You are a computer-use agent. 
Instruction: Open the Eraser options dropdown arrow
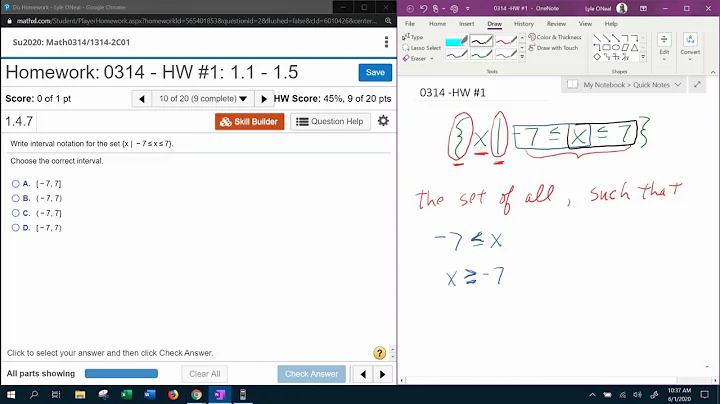click(x=432, y=59)
